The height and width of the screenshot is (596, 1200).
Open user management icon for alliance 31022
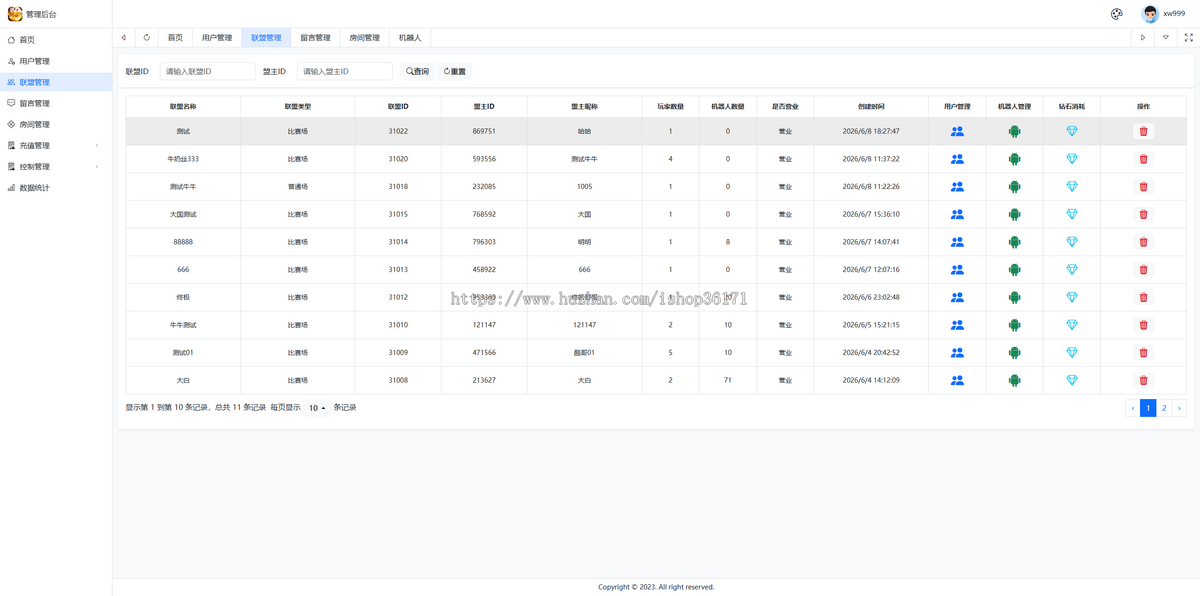click(957, 131)
